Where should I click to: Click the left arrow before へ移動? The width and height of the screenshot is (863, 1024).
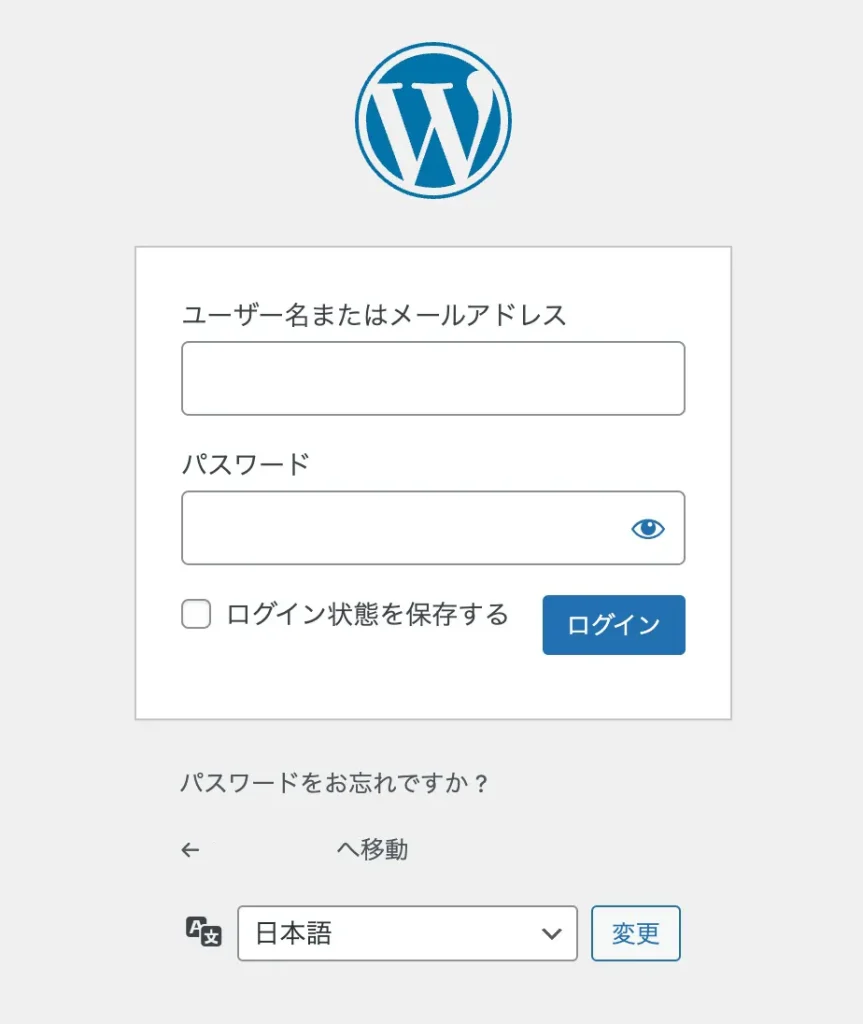point(190,850)
